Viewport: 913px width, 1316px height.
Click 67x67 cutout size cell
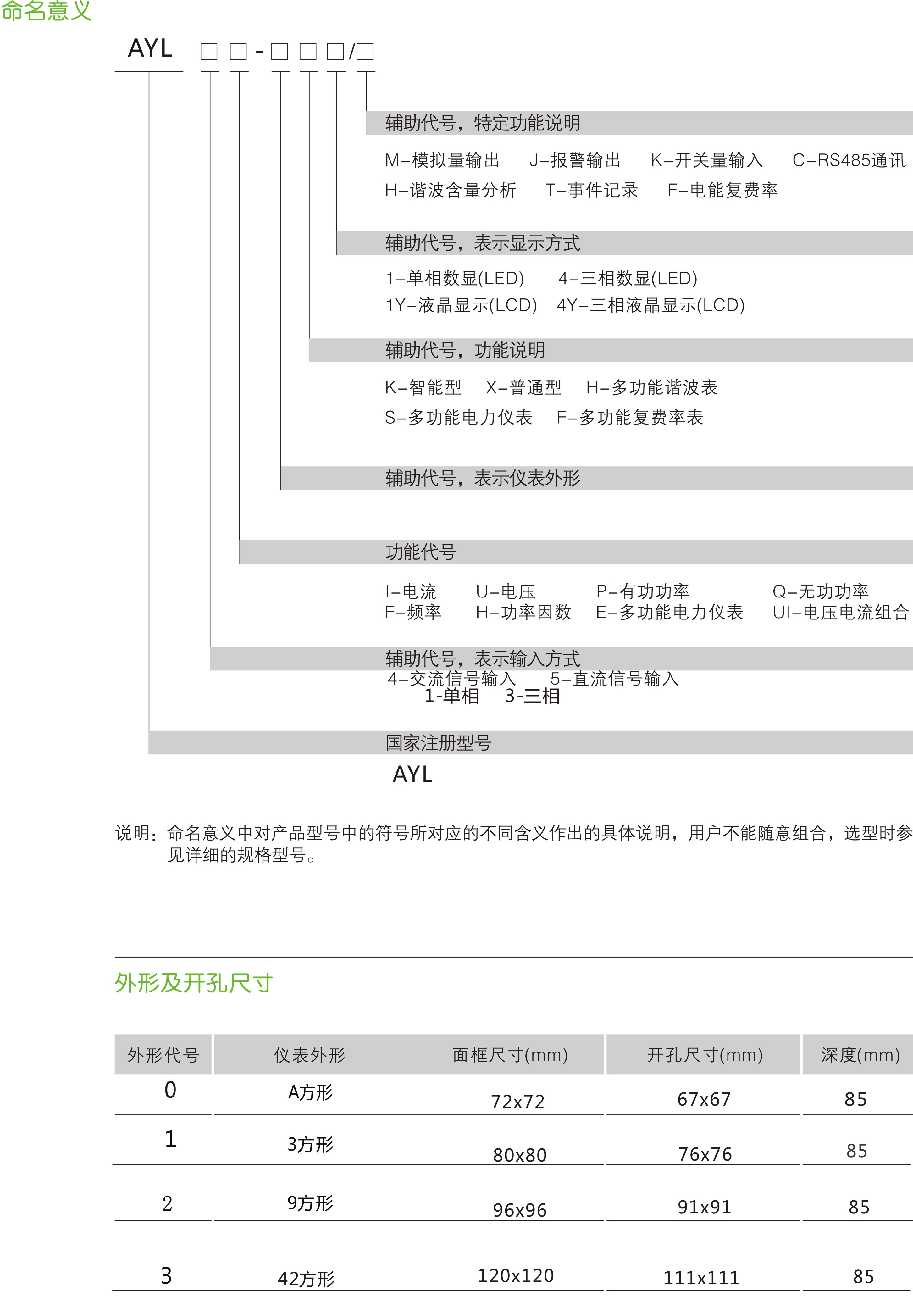click(704, 1100)
